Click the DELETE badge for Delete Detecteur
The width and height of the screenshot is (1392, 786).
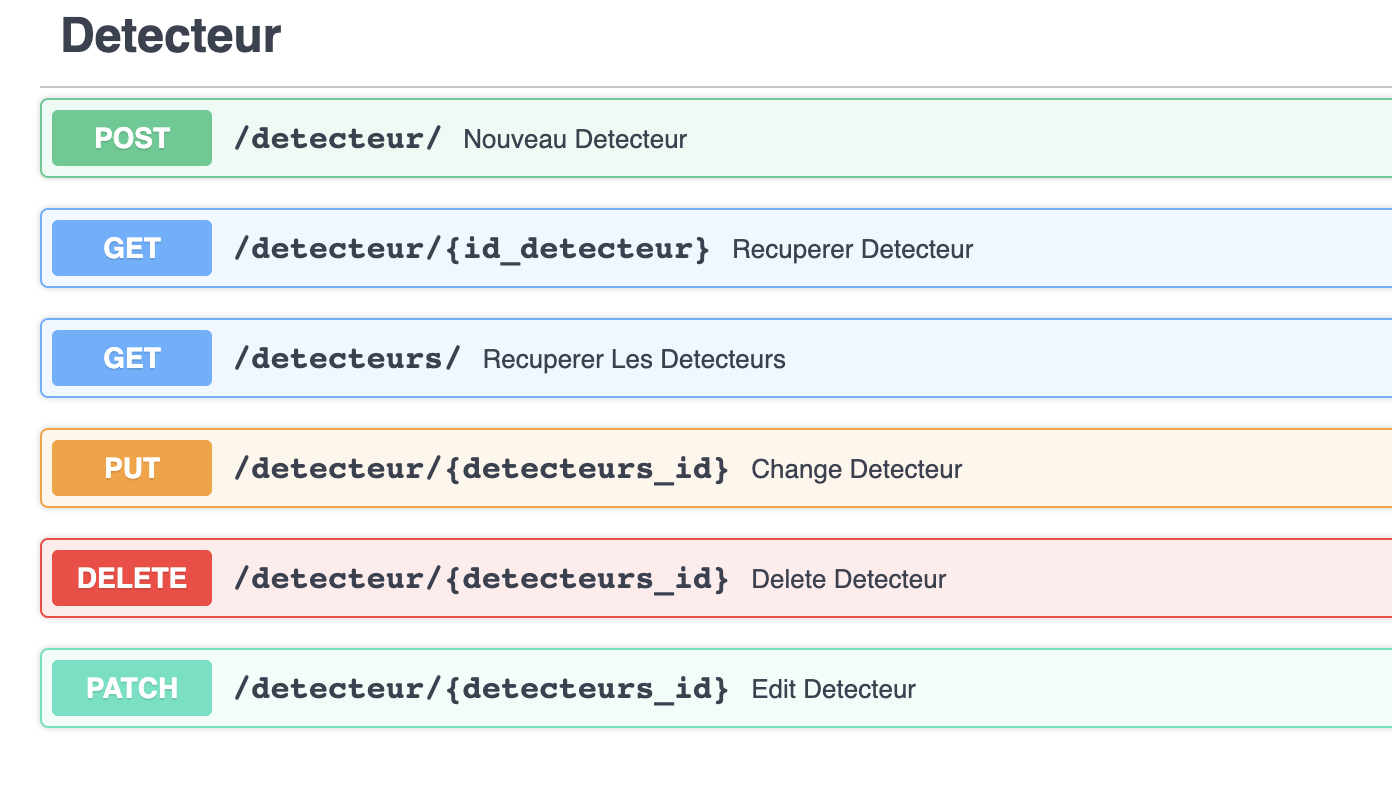pyautogui.click(x=131, y=578)
